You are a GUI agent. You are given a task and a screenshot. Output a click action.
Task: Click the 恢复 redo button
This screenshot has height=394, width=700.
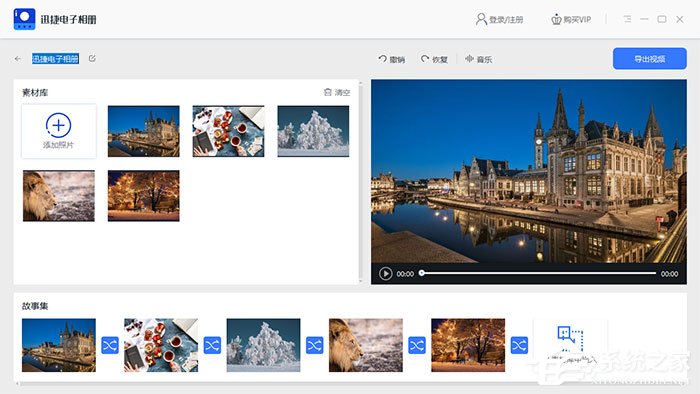click(434, 59)
